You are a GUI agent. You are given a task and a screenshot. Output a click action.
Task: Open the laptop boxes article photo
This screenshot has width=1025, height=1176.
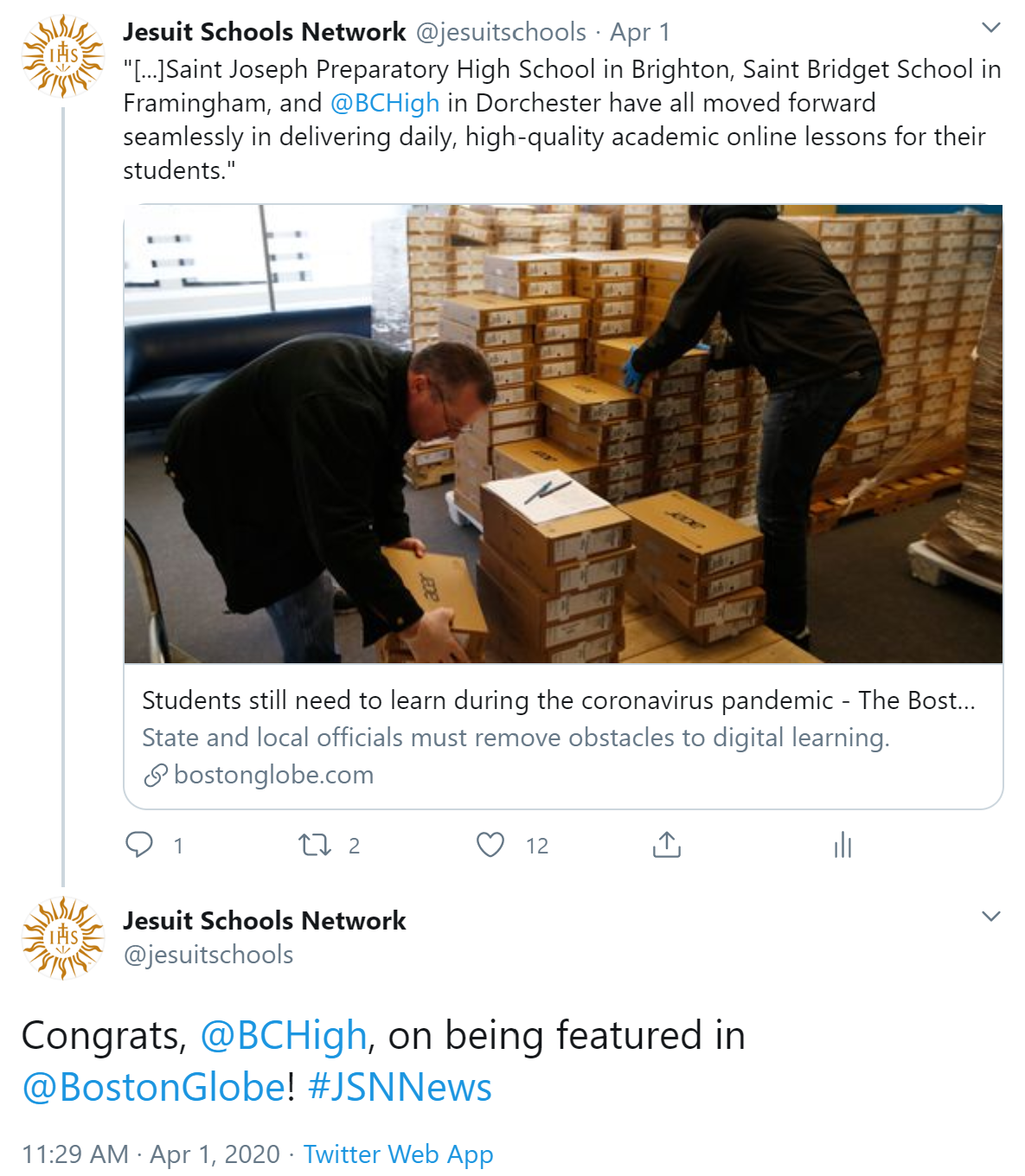coord(563,434)
